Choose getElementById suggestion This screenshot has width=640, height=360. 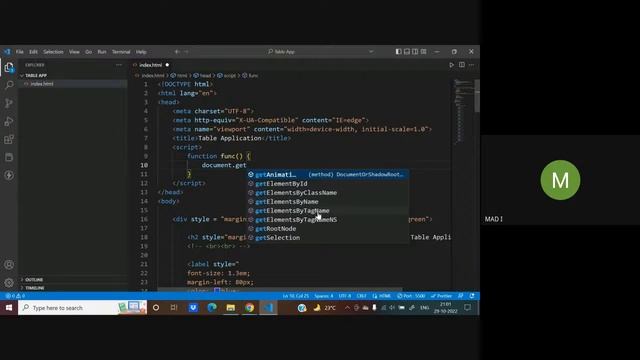(328, 184)
